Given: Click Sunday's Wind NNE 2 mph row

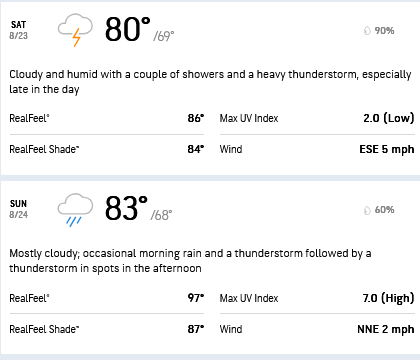Looking at the screenshot, I should click(317, 329).
